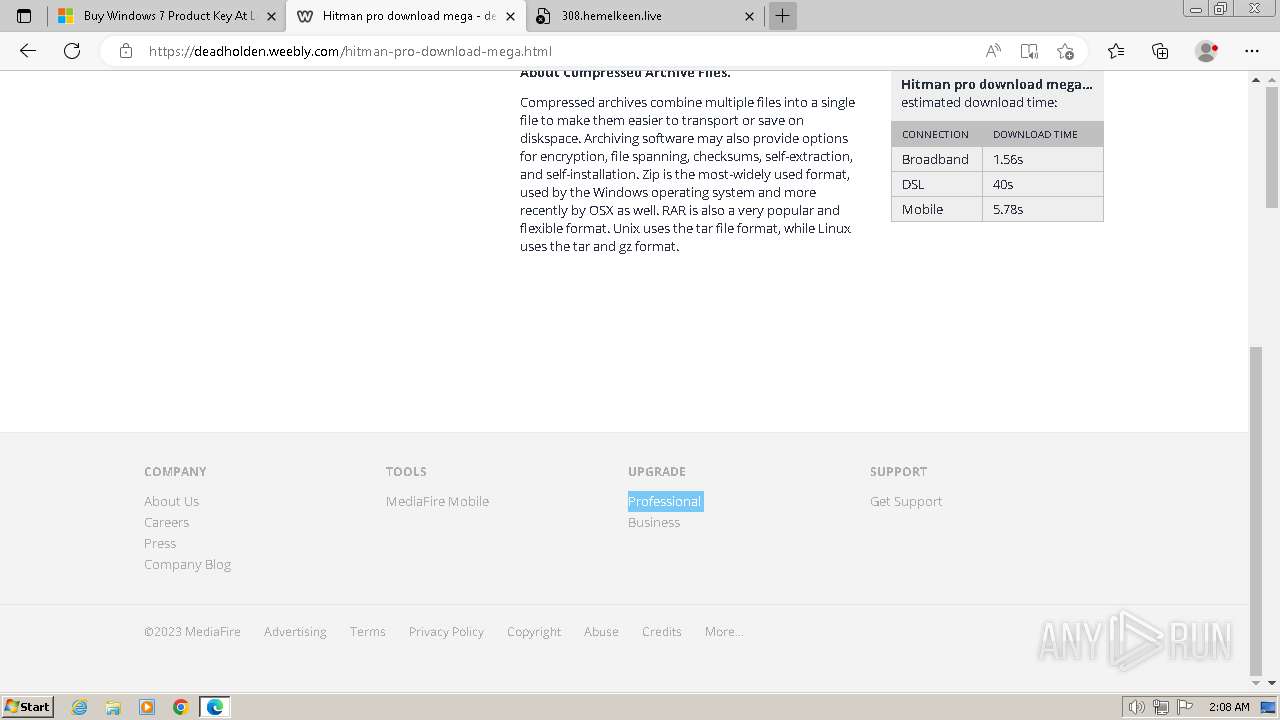Open the Advertising footer link

coord(295,631)
